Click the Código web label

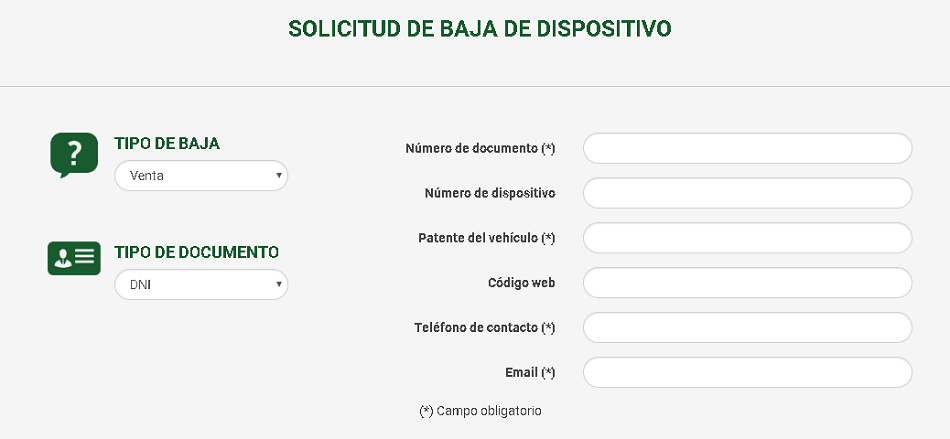click(521, 283)
